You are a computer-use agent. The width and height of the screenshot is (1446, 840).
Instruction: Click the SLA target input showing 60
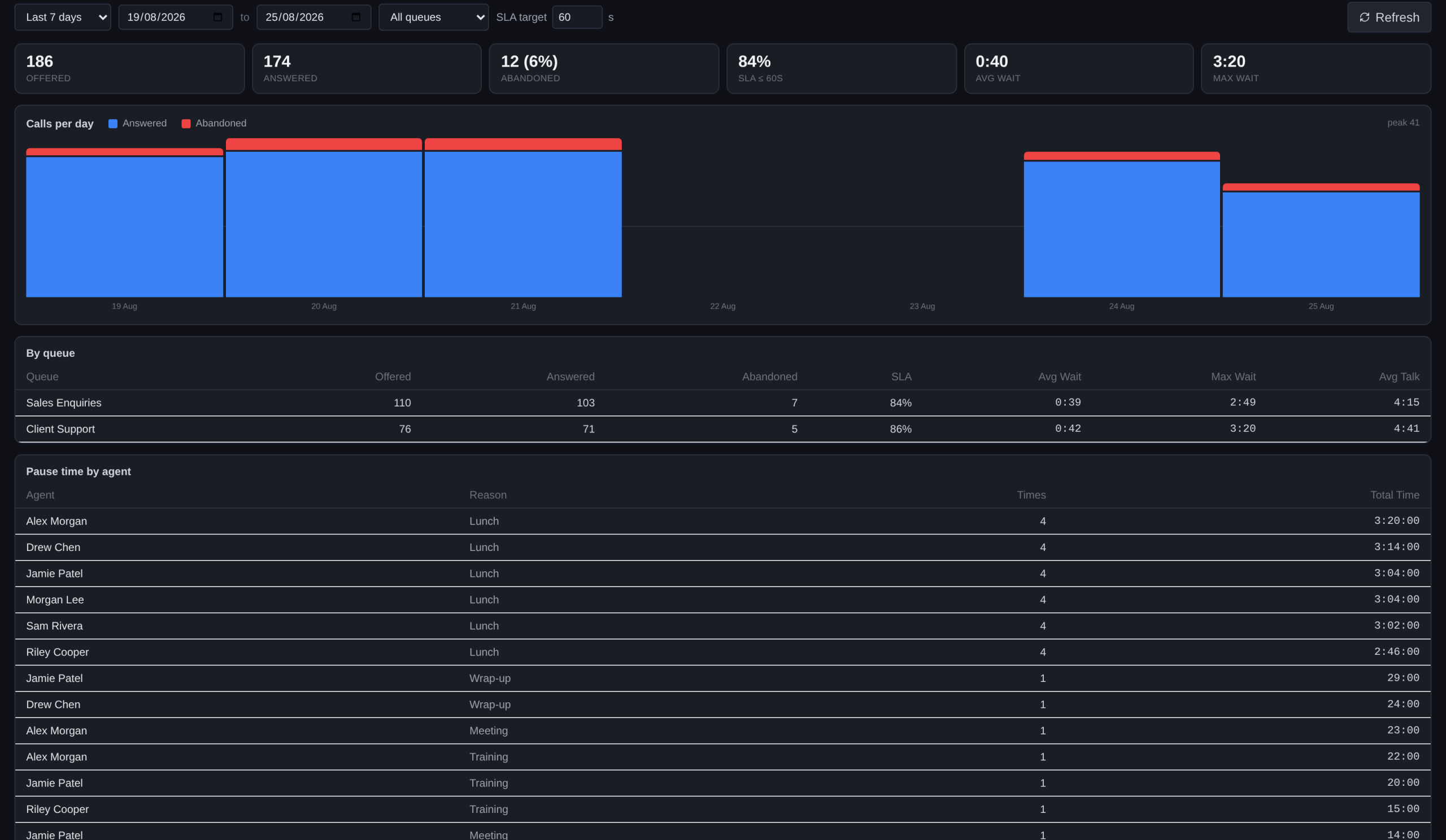point(577,17)
